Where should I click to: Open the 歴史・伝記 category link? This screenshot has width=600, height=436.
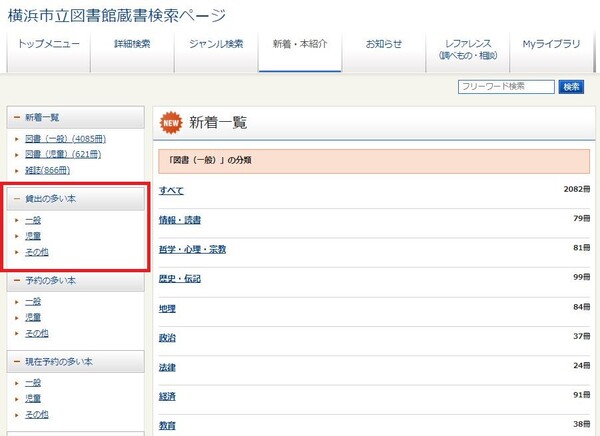click(x=180, y=279)
